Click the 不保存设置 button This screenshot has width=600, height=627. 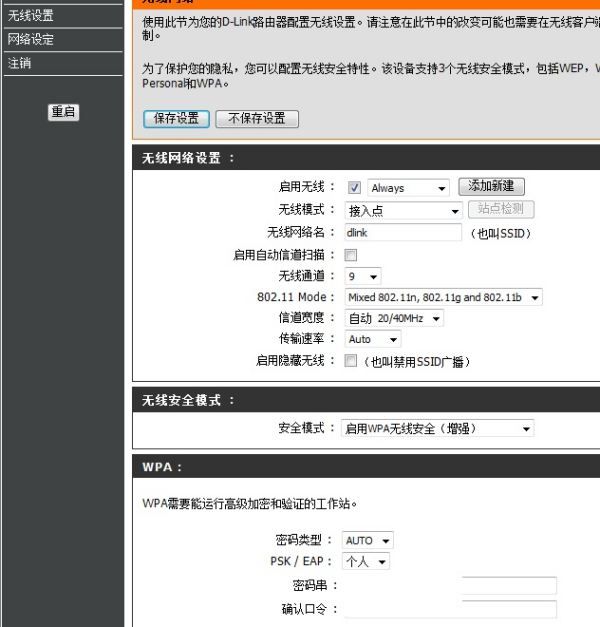[x=257, y=119]
